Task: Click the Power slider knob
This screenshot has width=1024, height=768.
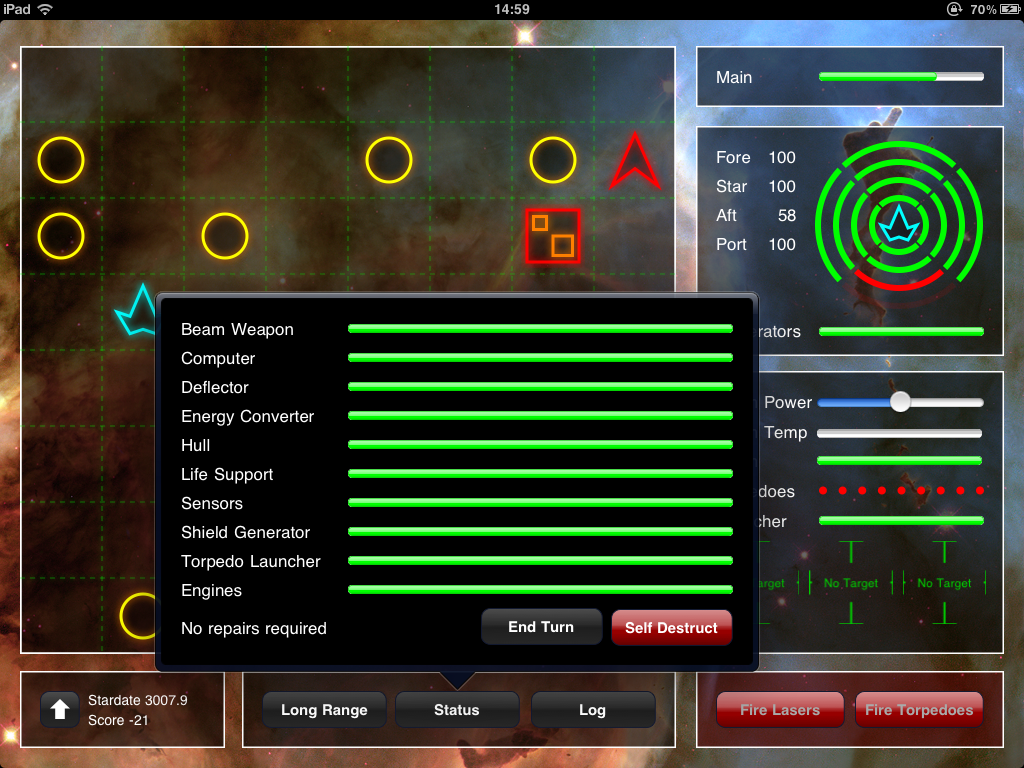Action: coord(900,402)
